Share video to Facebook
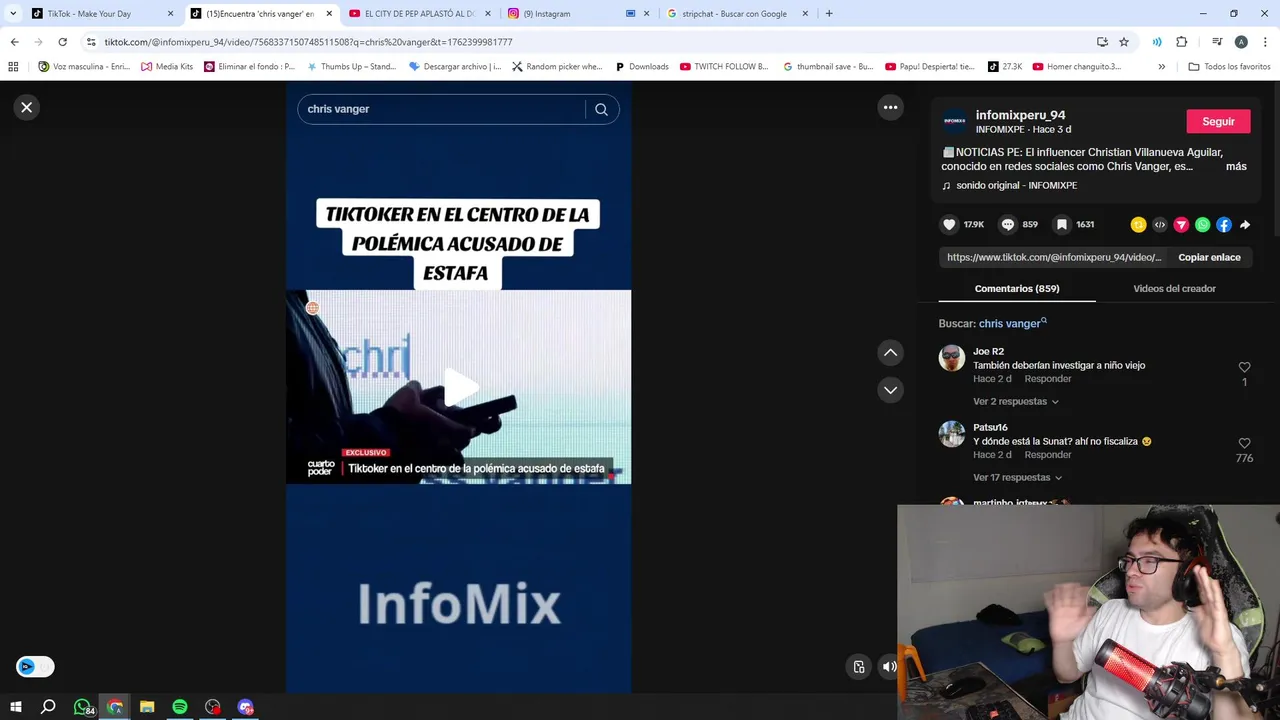Screen dimensions: 1280x720 (x=1224, y=225)
